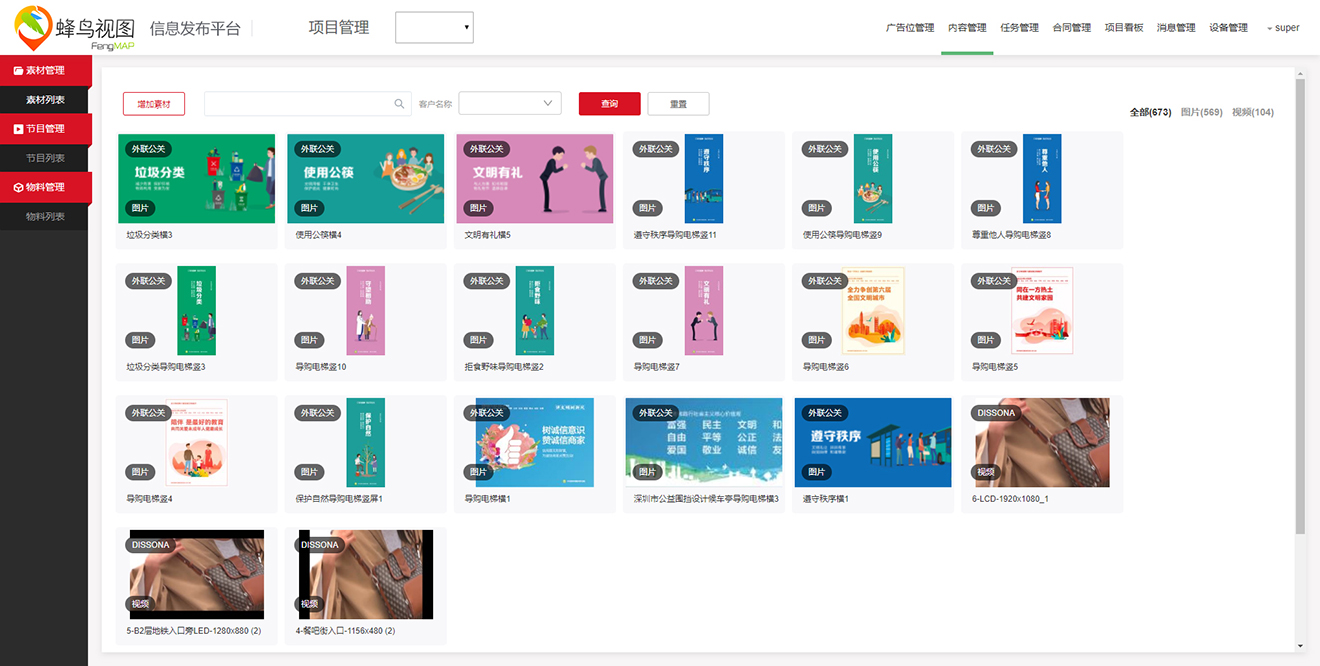This screenshot has height=666, width=1320.
Task: Click the FengMap hummingbird logo
Action: click(34, 27)
